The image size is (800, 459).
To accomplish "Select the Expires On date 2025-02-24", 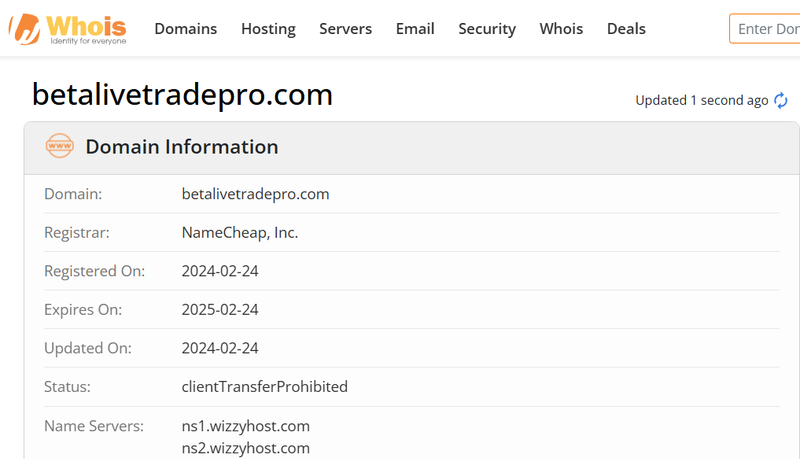I will coord(220,310).
